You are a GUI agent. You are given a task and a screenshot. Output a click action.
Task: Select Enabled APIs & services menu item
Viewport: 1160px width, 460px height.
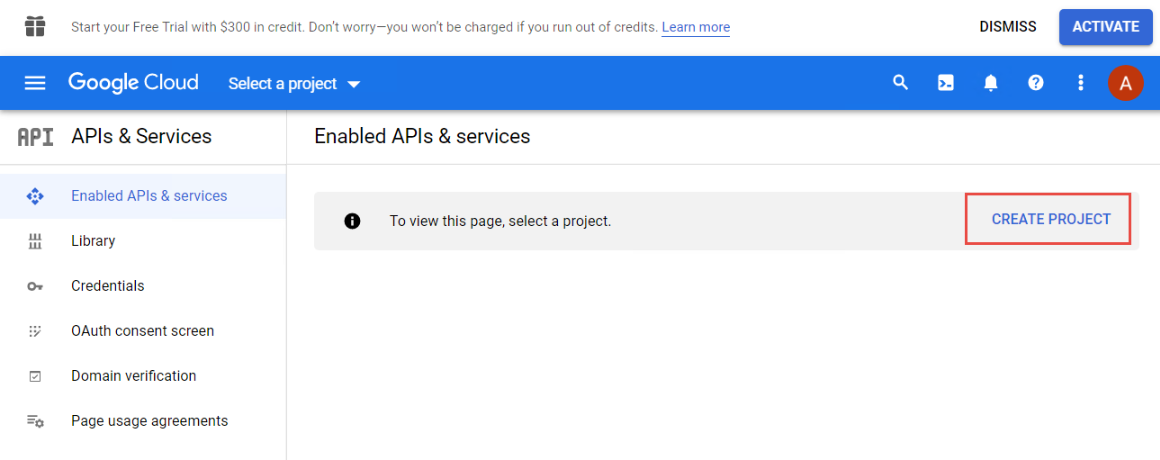tap(149, 196)
